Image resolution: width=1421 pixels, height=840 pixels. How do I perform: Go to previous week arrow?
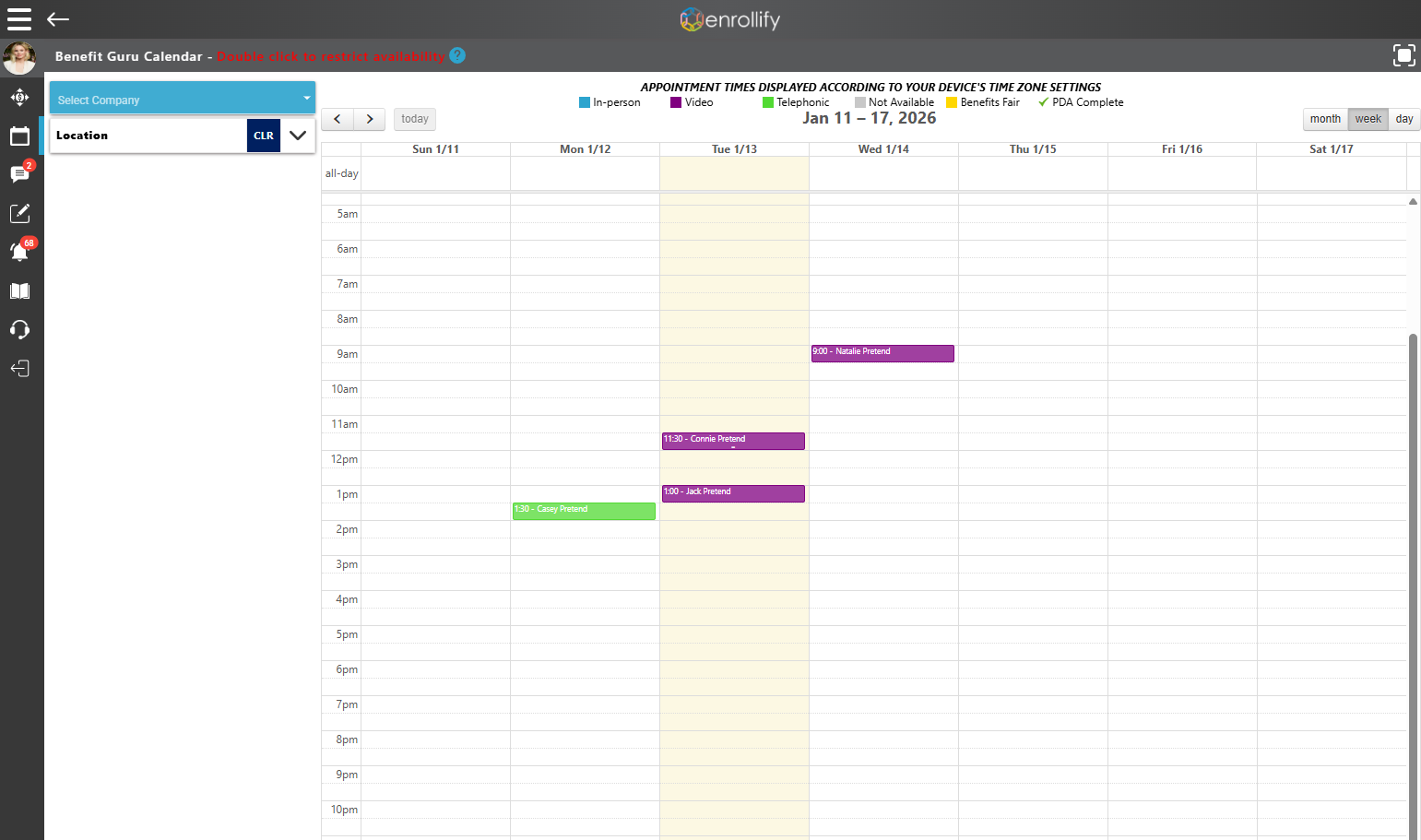click(337, 119)
